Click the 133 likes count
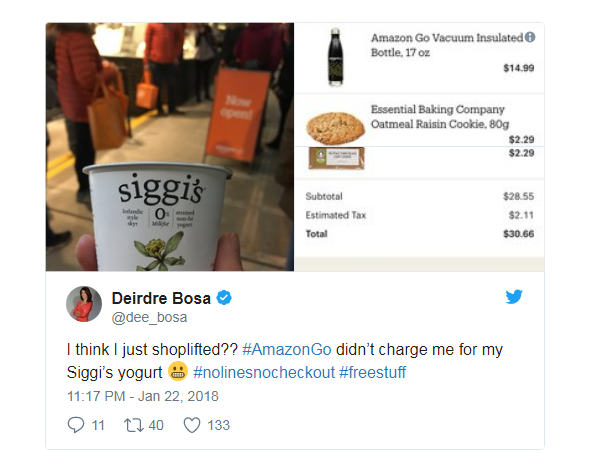615x453 pixels. coord(218,425)
